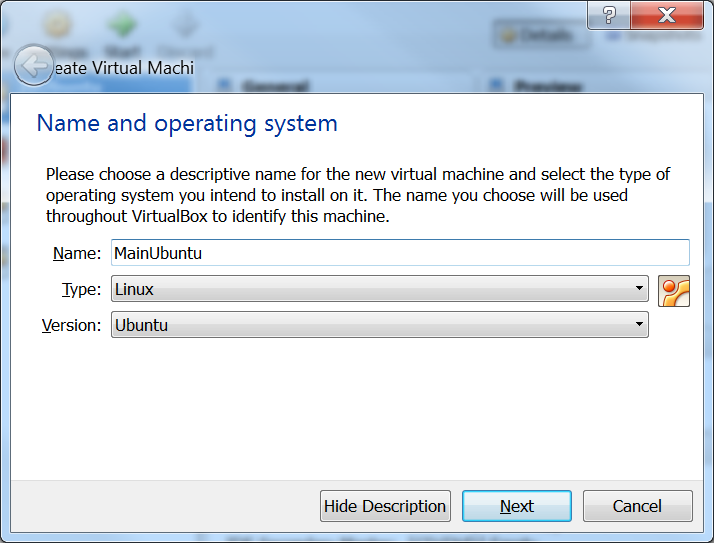The width and height of the screenshot is (716, 543).
Task: Open the Version dropdown showing Ubuntu
Action: tap(379, 325)
